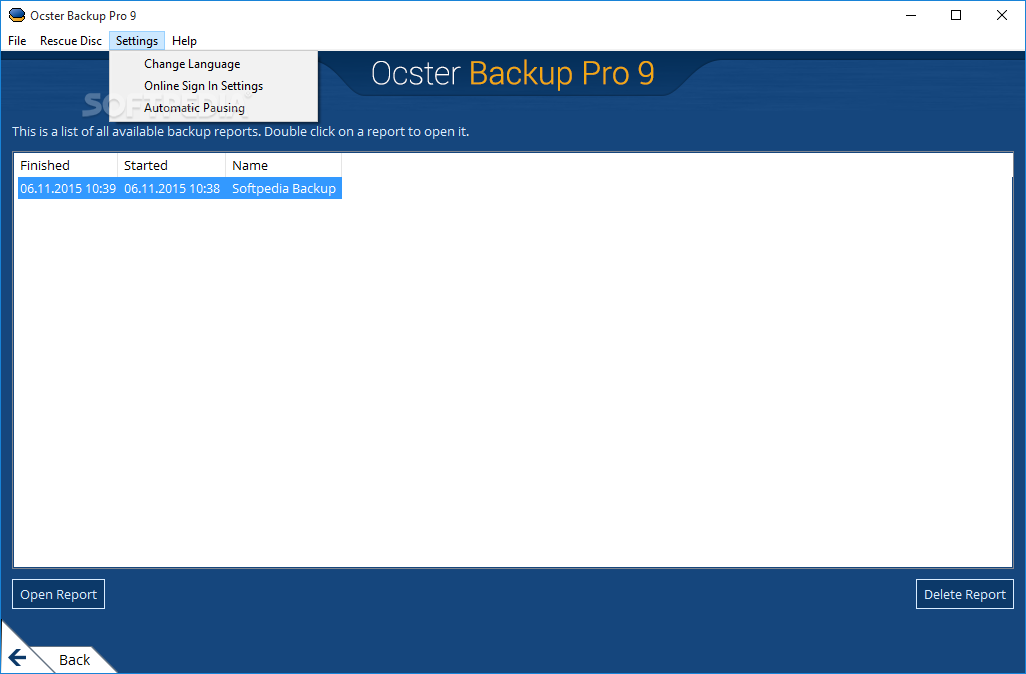Click started time 06.11.2015 10:38
1026x674 pixels.
click(172, 188)
